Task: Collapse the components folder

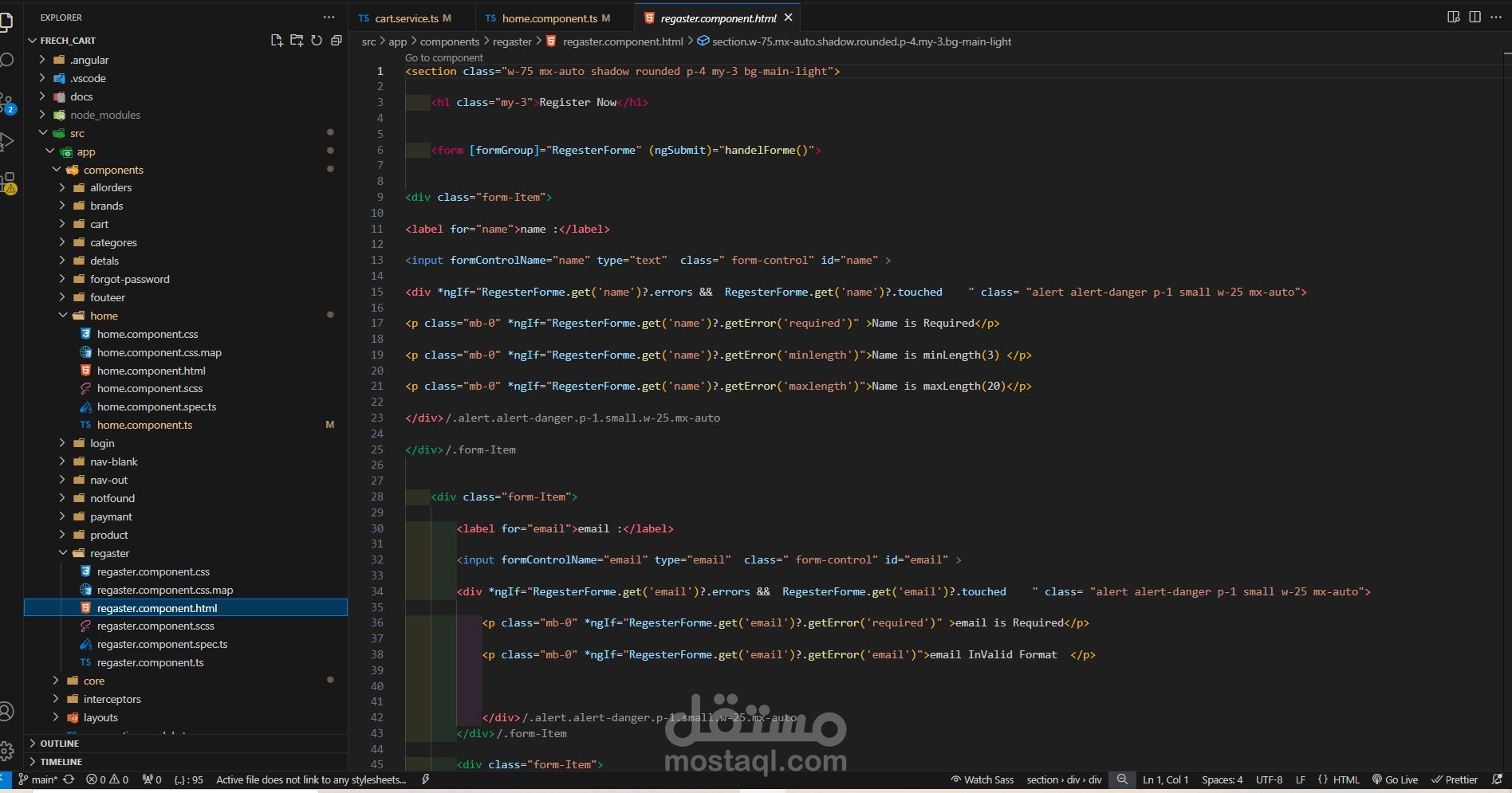Action: click(186, 170)
